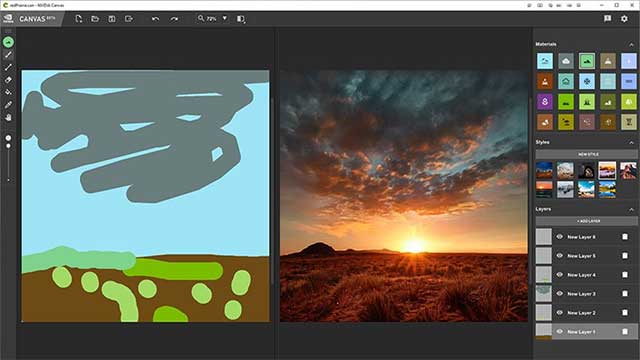
Task: Click the Add Layer button
Action: [x=587, y=221]
